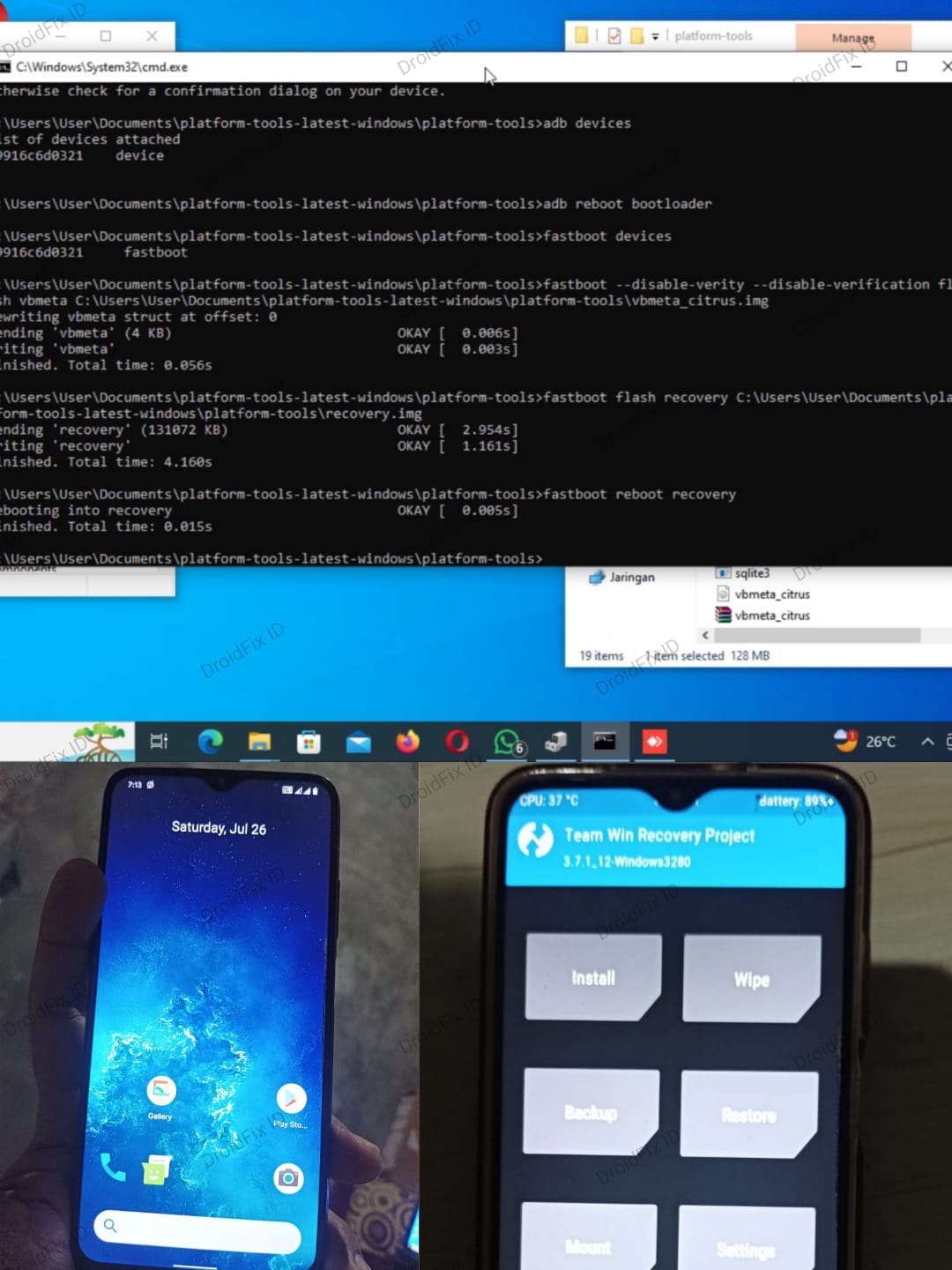Click scroll-left arrow of Explorer scrollbar
The width and height of the screenshot is (952, 1270).
(x=705, y=635)
